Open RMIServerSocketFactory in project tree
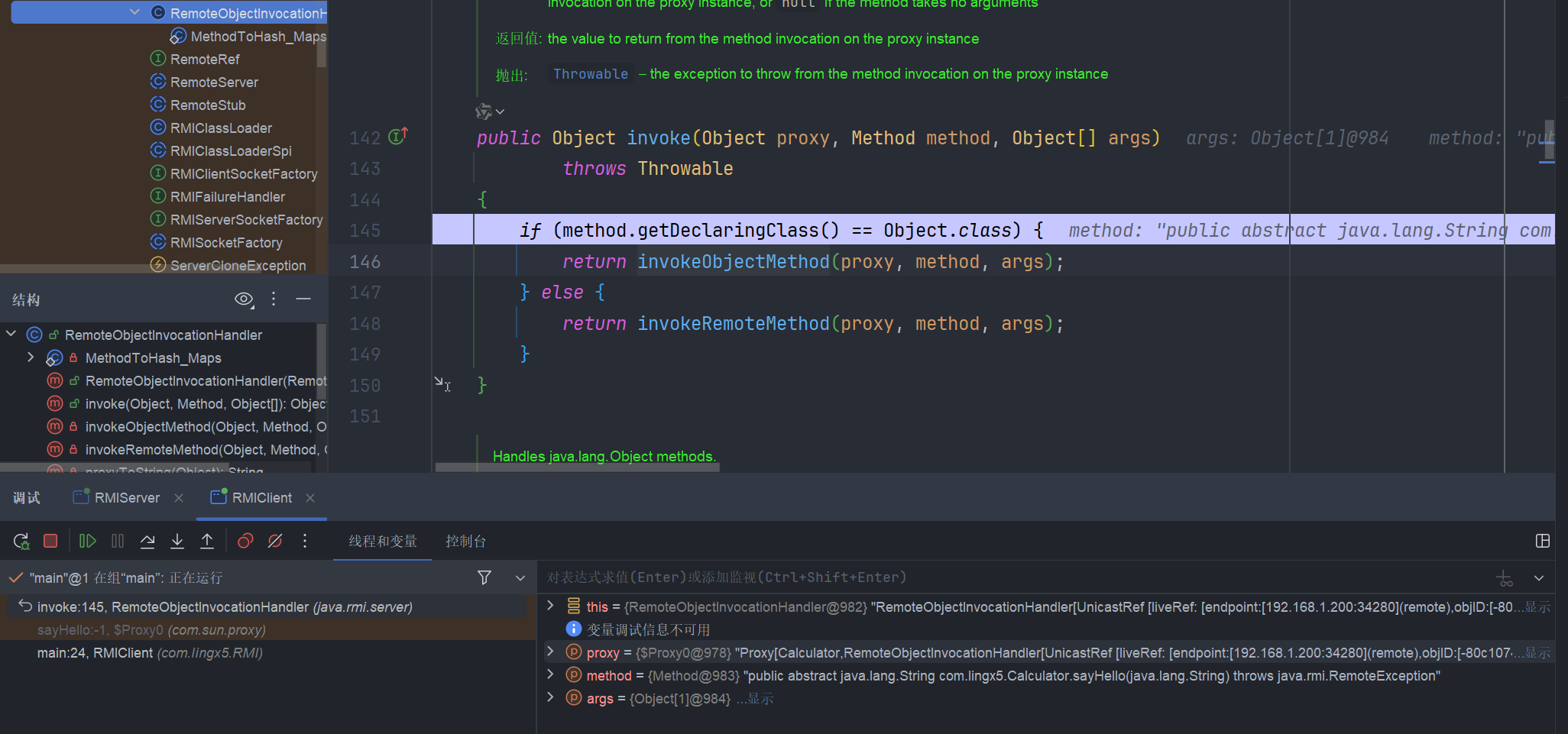 [x=237, y=220]
